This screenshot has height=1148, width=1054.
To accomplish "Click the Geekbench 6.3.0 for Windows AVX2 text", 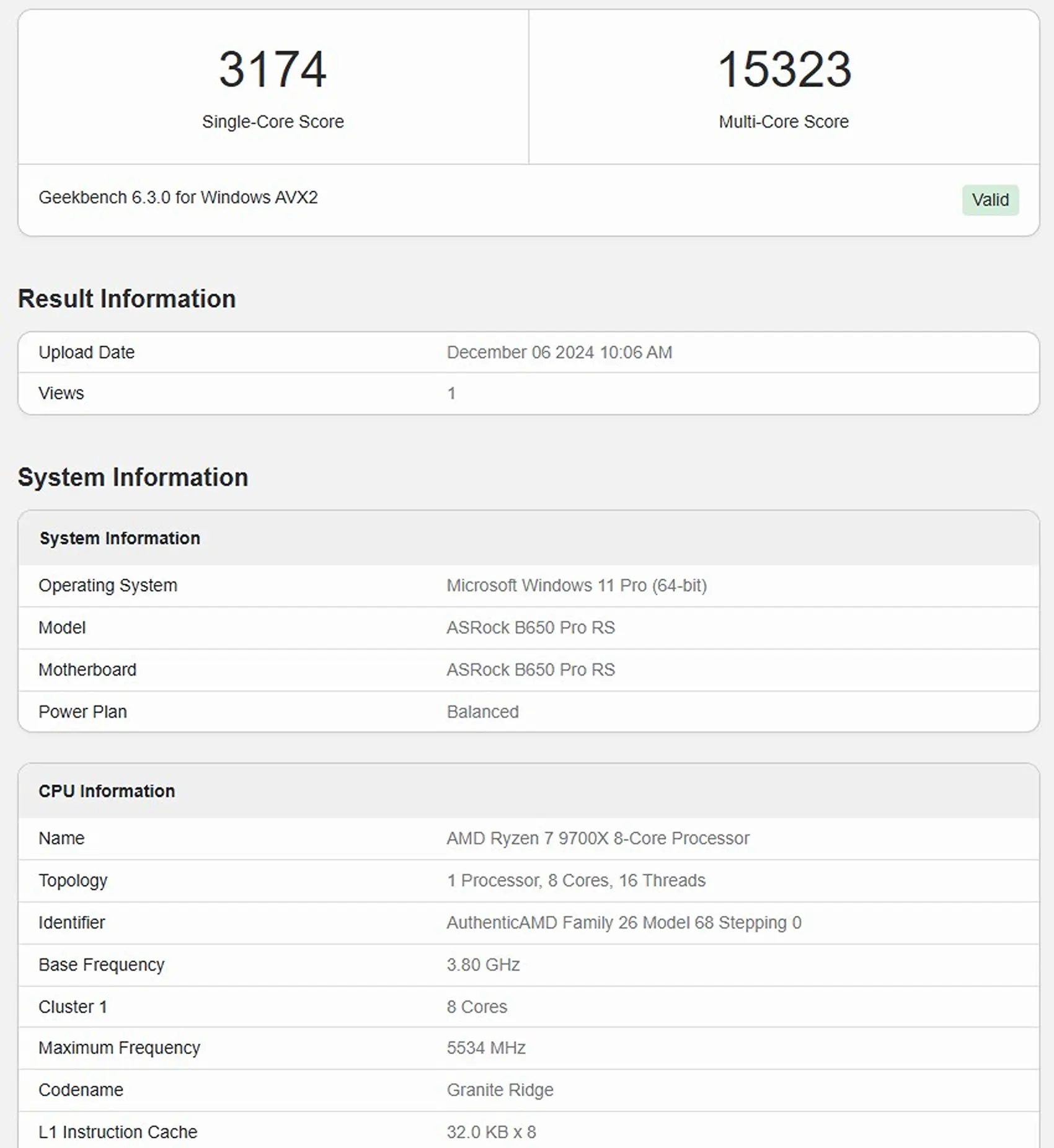I will click(178, 197).
